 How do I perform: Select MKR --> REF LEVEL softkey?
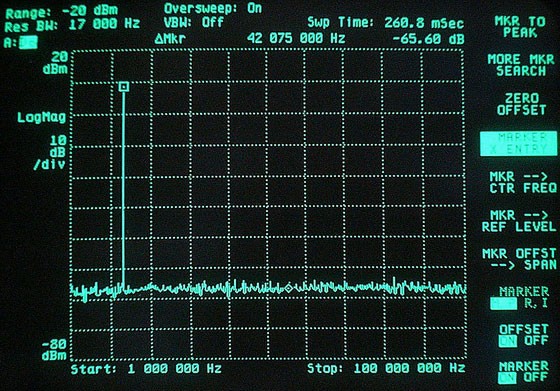(x=519, y=221)
